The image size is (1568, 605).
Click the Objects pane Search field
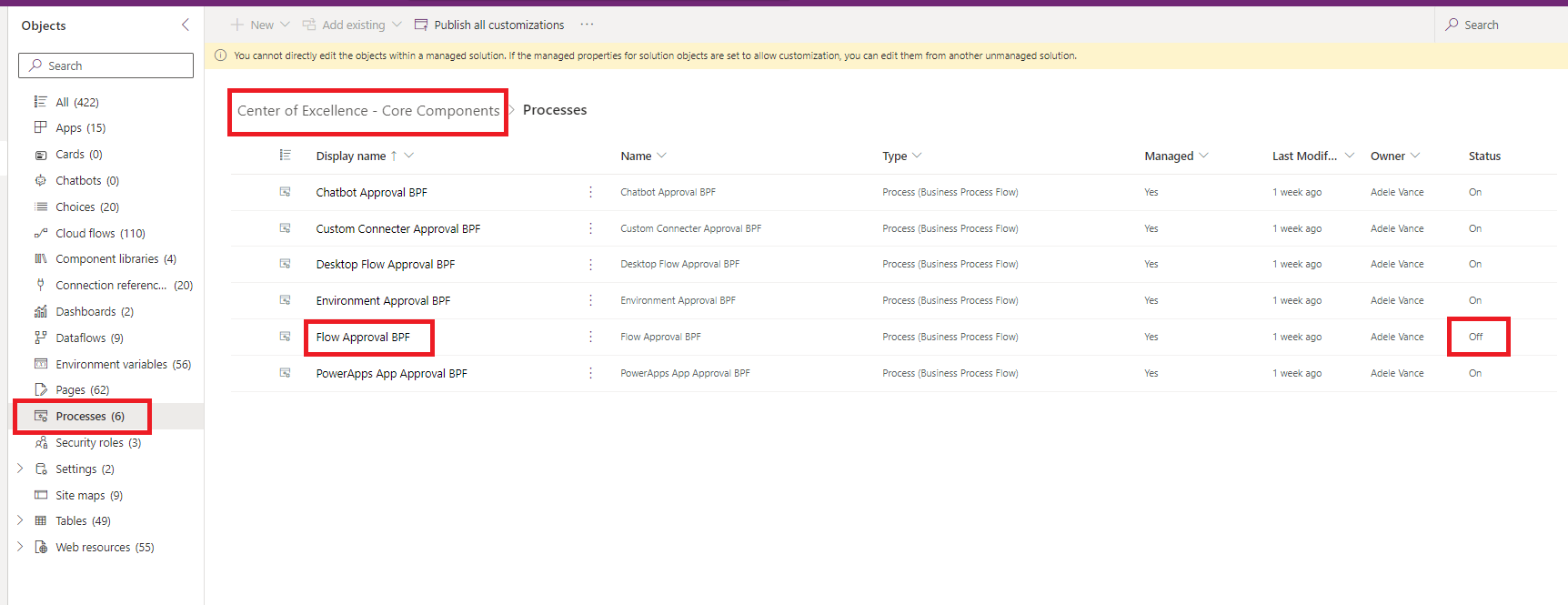[106, 66]
